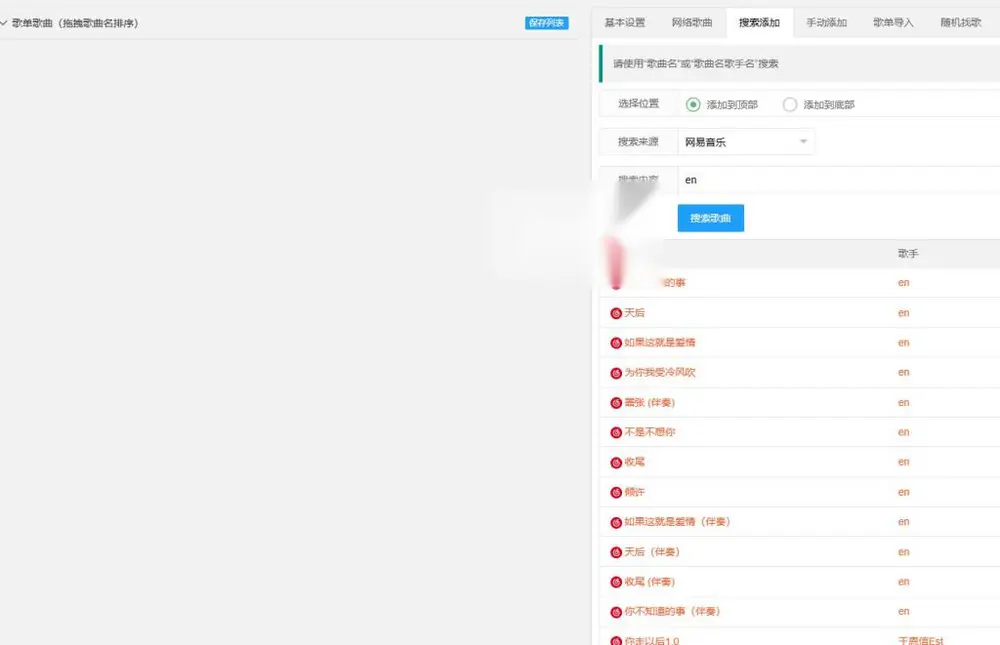Click NetEase icon beside 如果这就是爱情 song
The image size is (1000, 645).
click(x=616, y=343)
